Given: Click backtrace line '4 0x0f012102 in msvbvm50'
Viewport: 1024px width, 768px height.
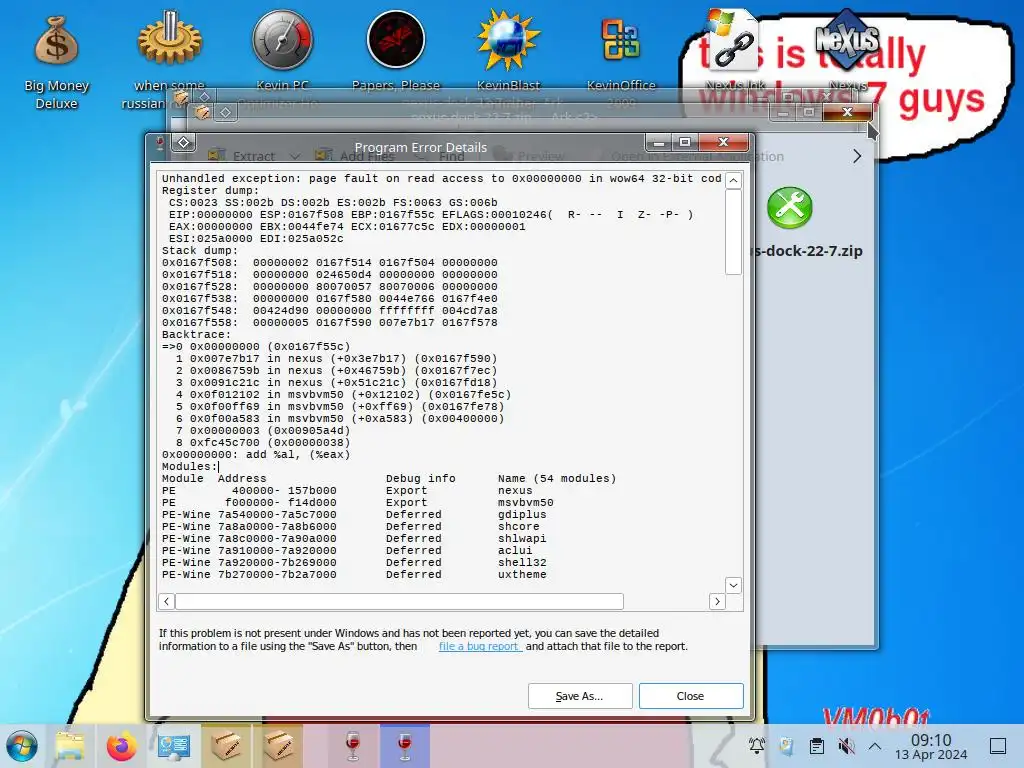Looking at the screenshot, I should (x=344, y=394).
